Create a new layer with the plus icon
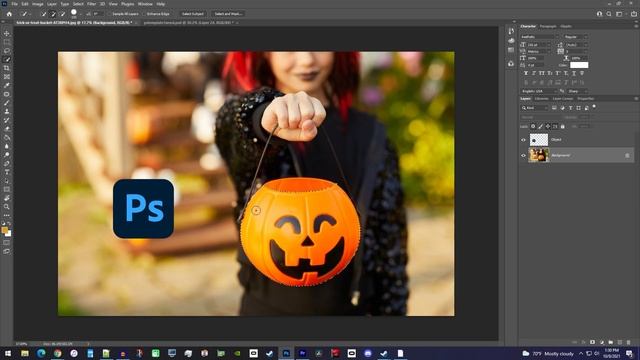 click(x=620, y=342)
